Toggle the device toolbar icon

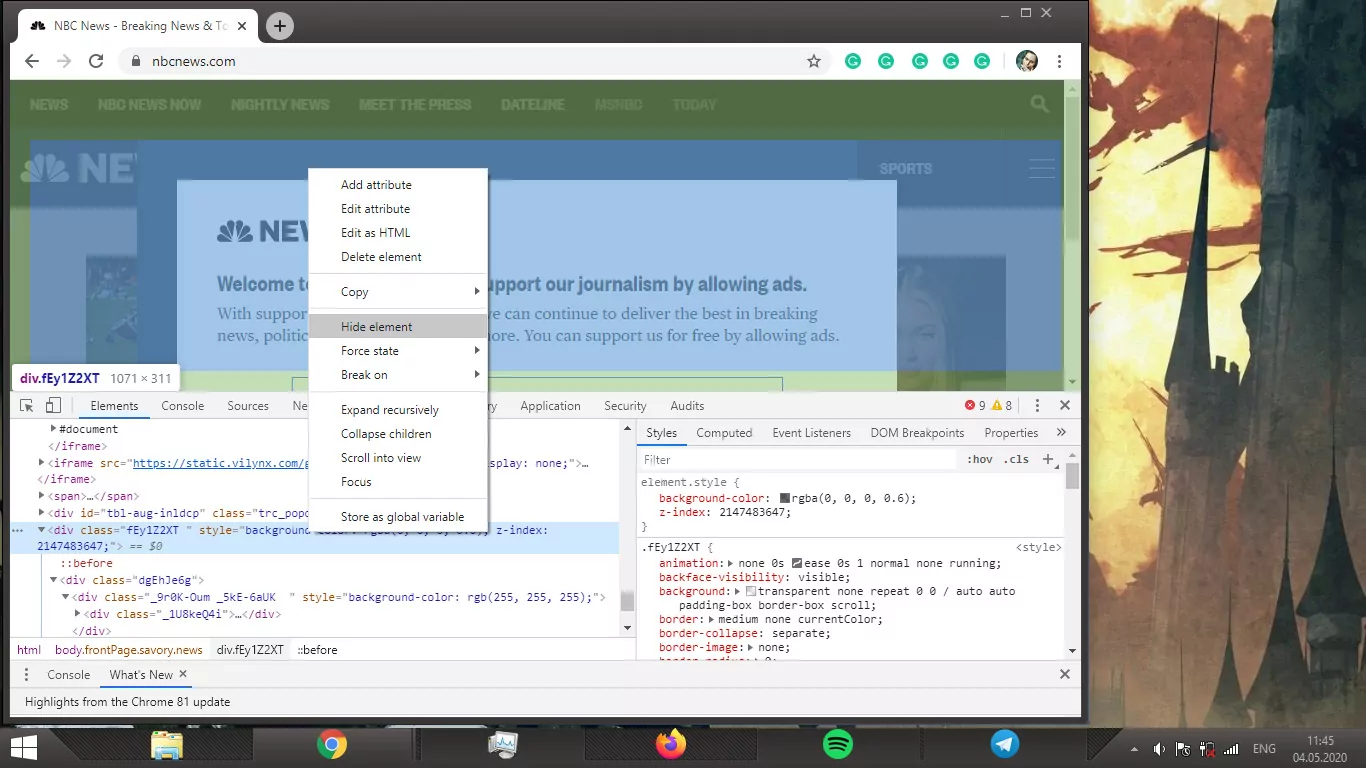tap(53, 406)
